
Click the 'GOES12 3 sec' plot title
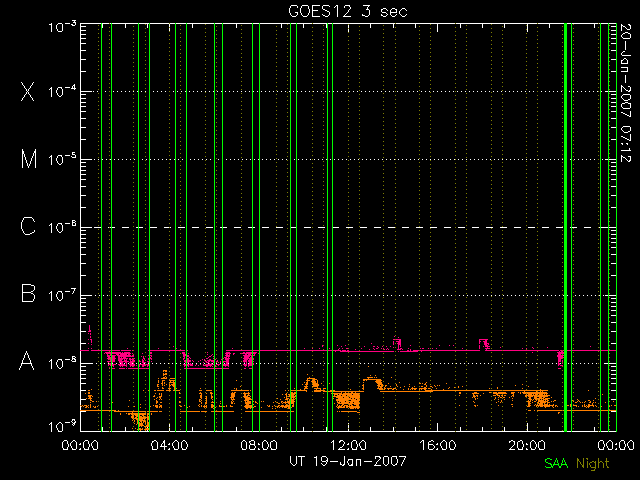coord(348,11)
